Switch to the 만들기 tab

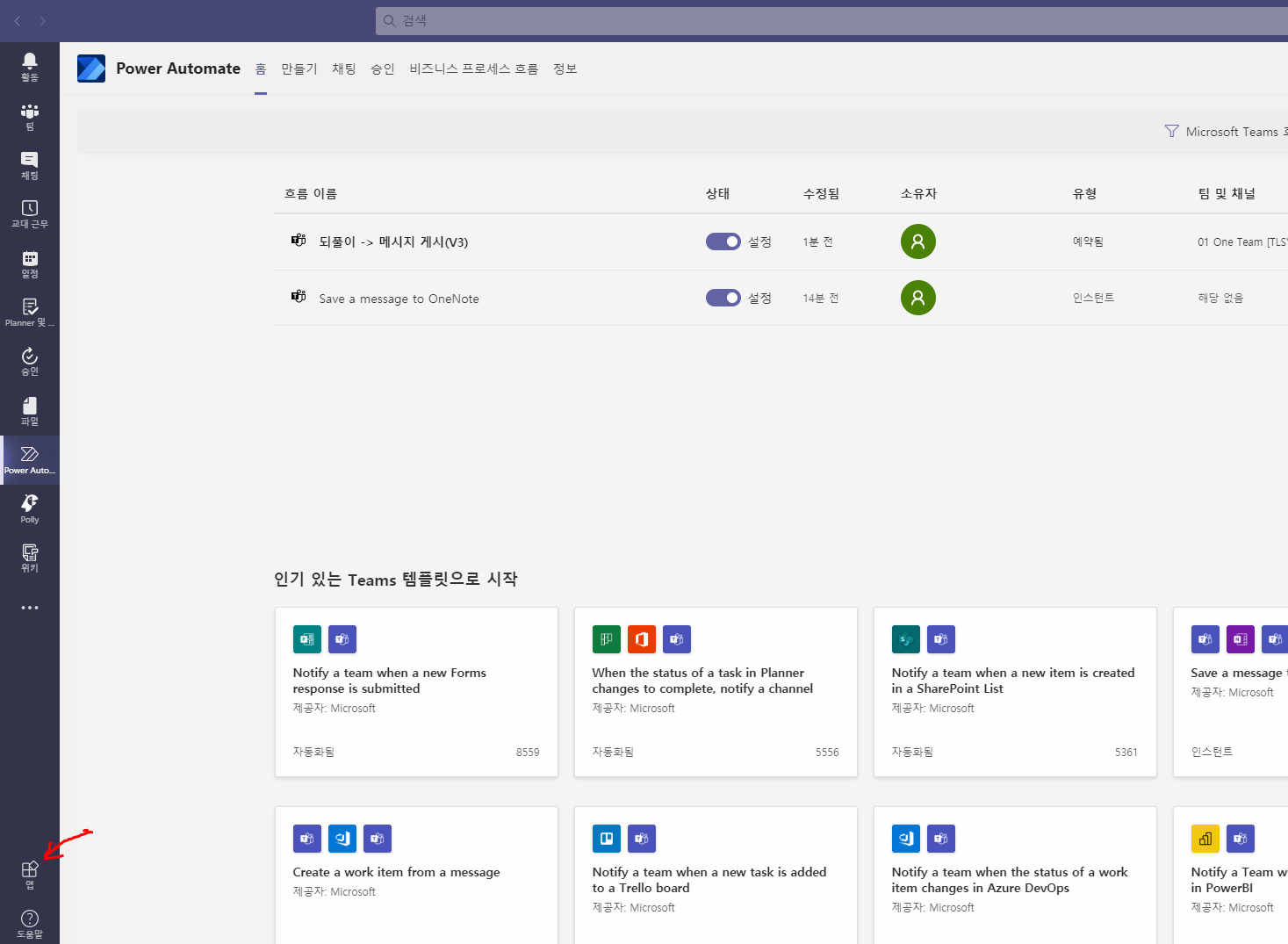pos(299,68)
